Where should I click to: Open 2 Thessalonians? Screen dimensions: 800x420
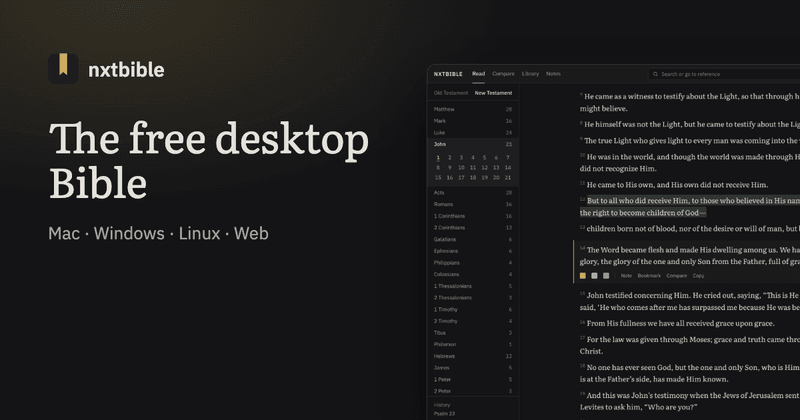(472, 298)
